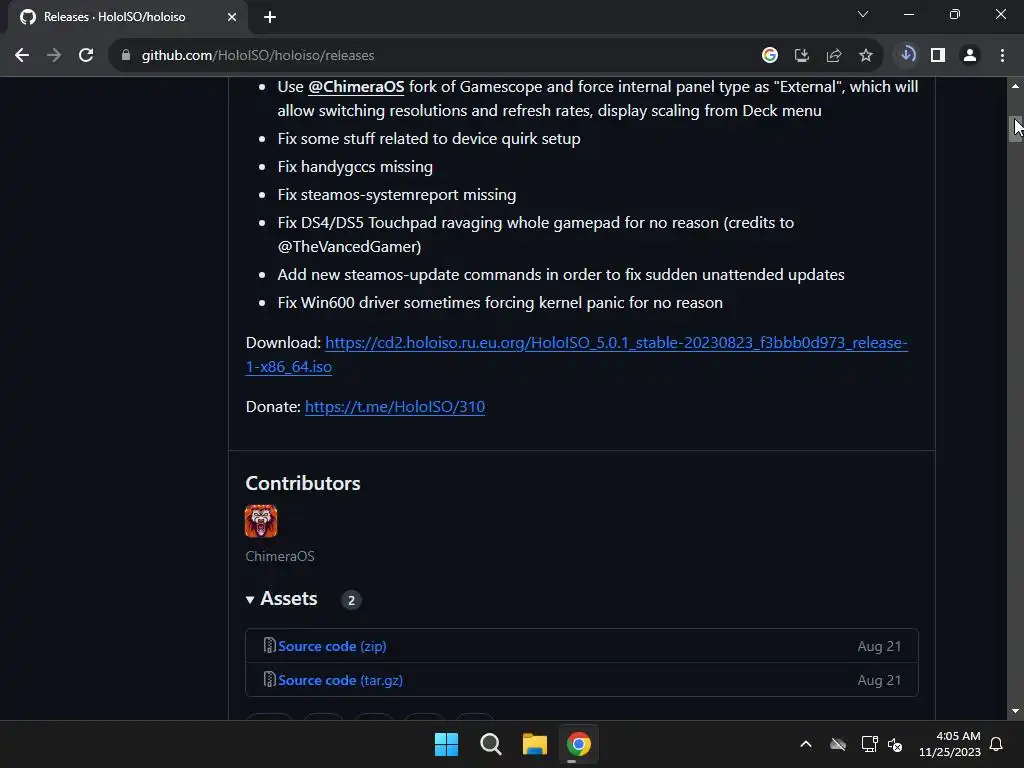The width and height of the screenshot is (1024, 768).
Task: Click the 'Contributors' heading
Action: tap(303, 483)
